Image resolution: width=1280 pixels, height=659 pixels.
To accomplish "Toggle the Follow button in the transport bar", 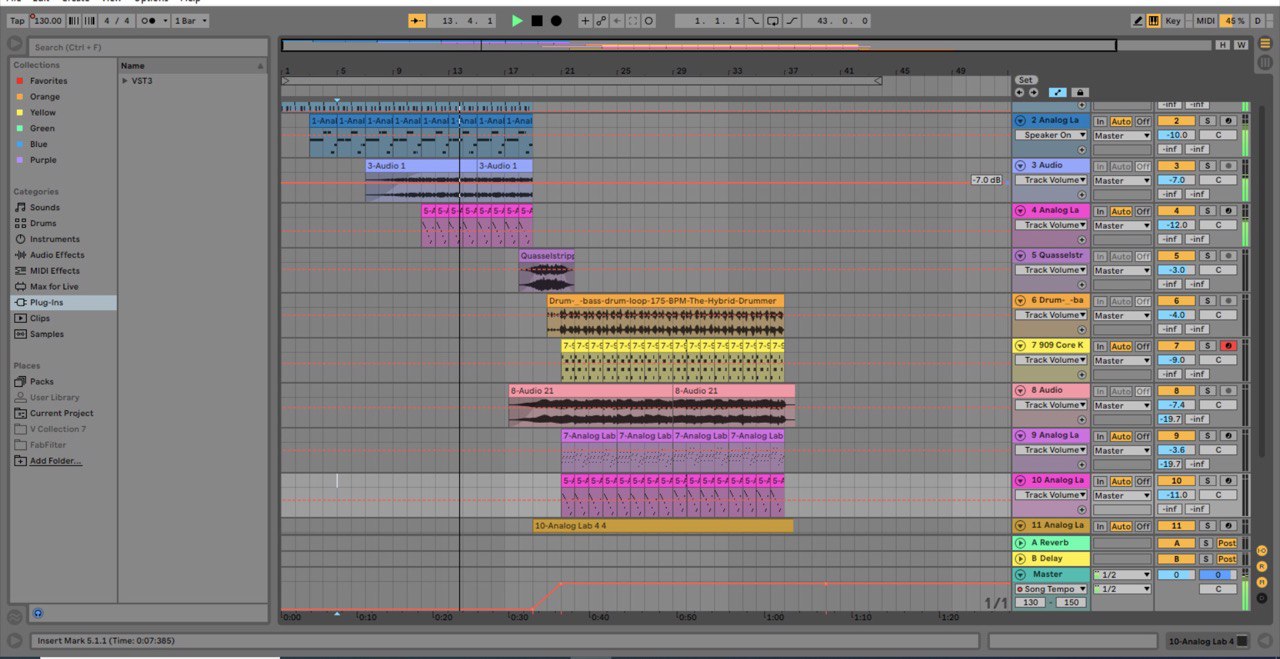I will click(417, 20).
